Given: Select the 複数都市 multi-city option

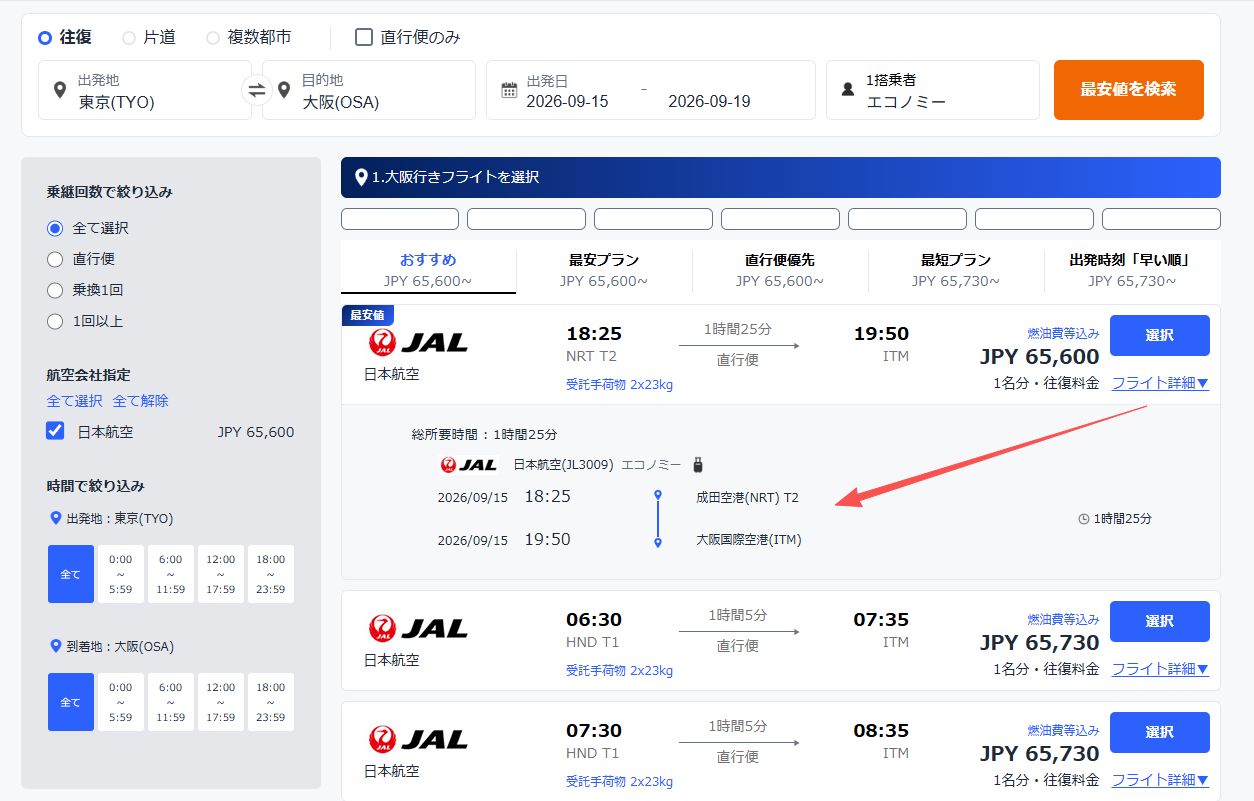Looking at the screenshot, I should point(213,37).
